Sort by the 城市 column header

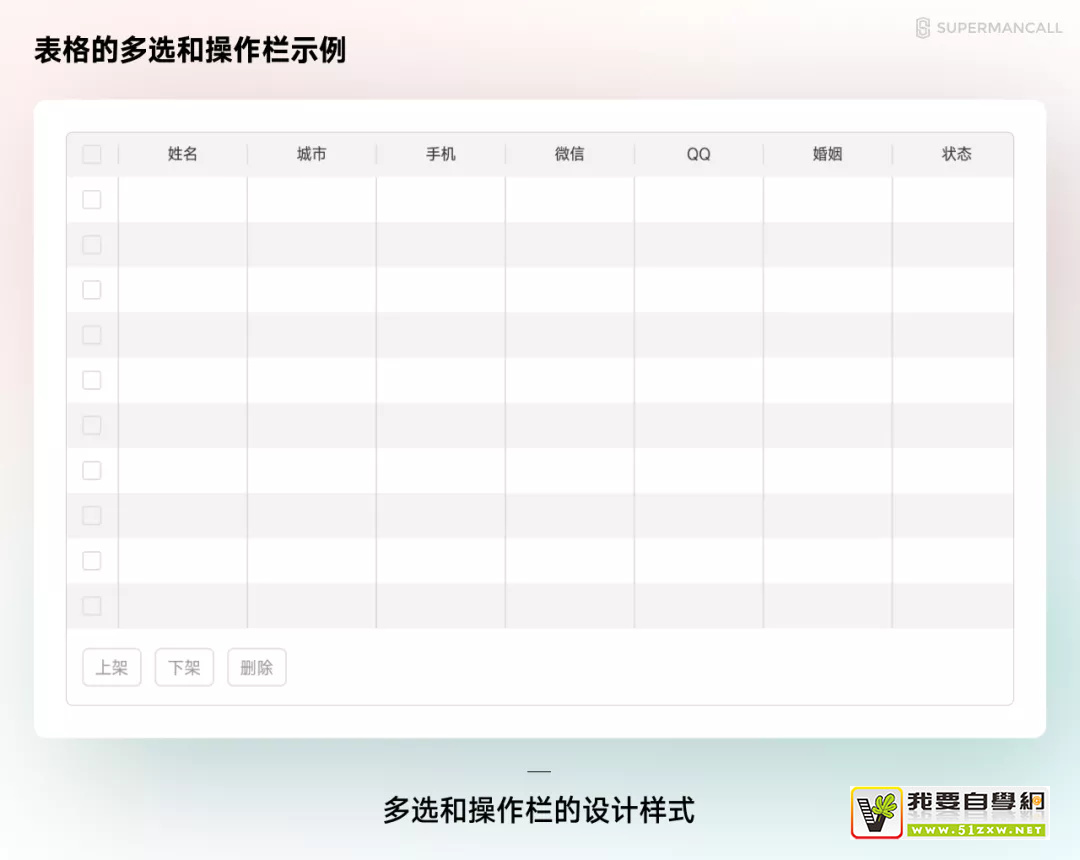pos(312,154)
